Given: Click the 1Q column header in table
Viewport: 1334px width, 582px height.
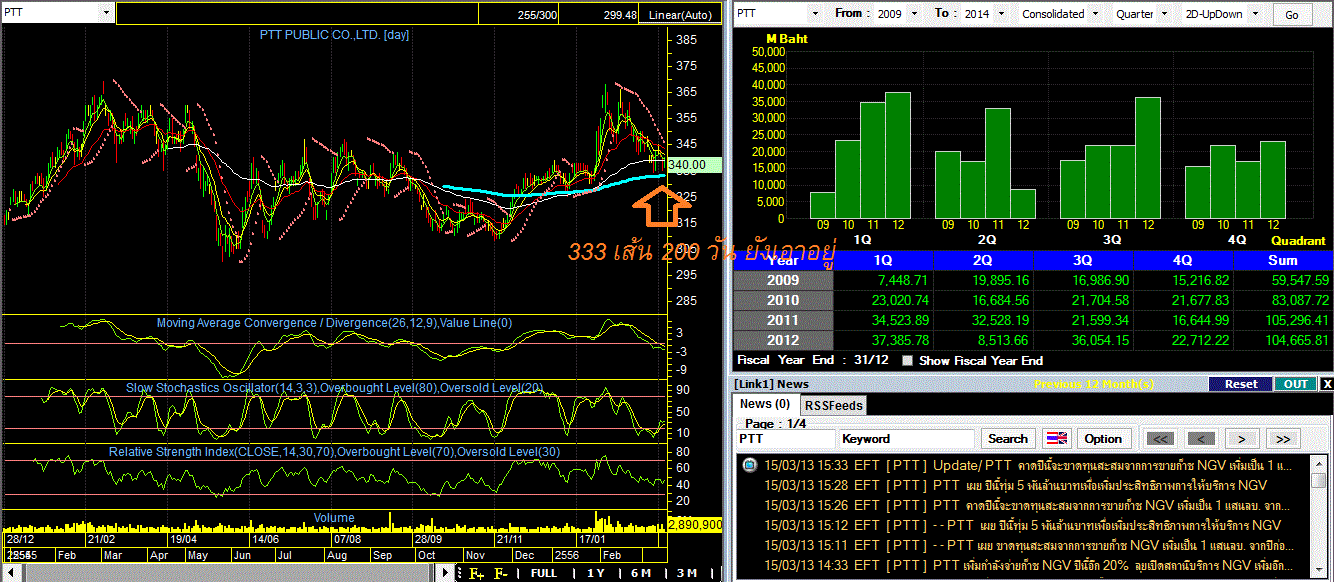Looking at the screenshot, I should coord(884,260).
